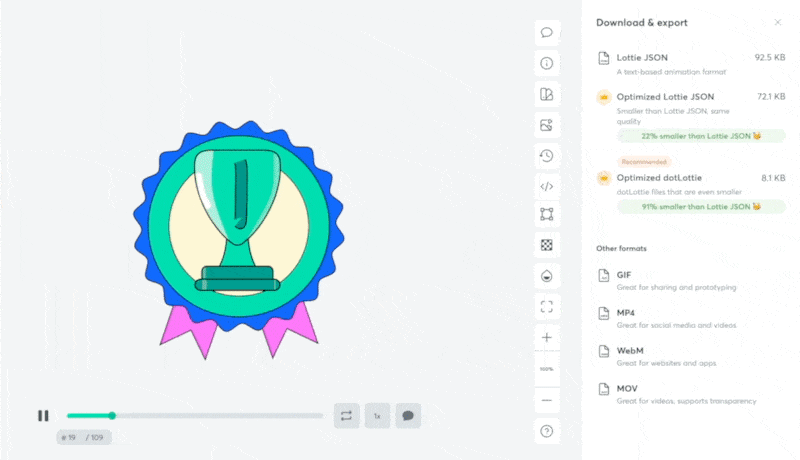Click the current frame number field
800x460 pixels.
pyautogui.click(x=70, y=437)
